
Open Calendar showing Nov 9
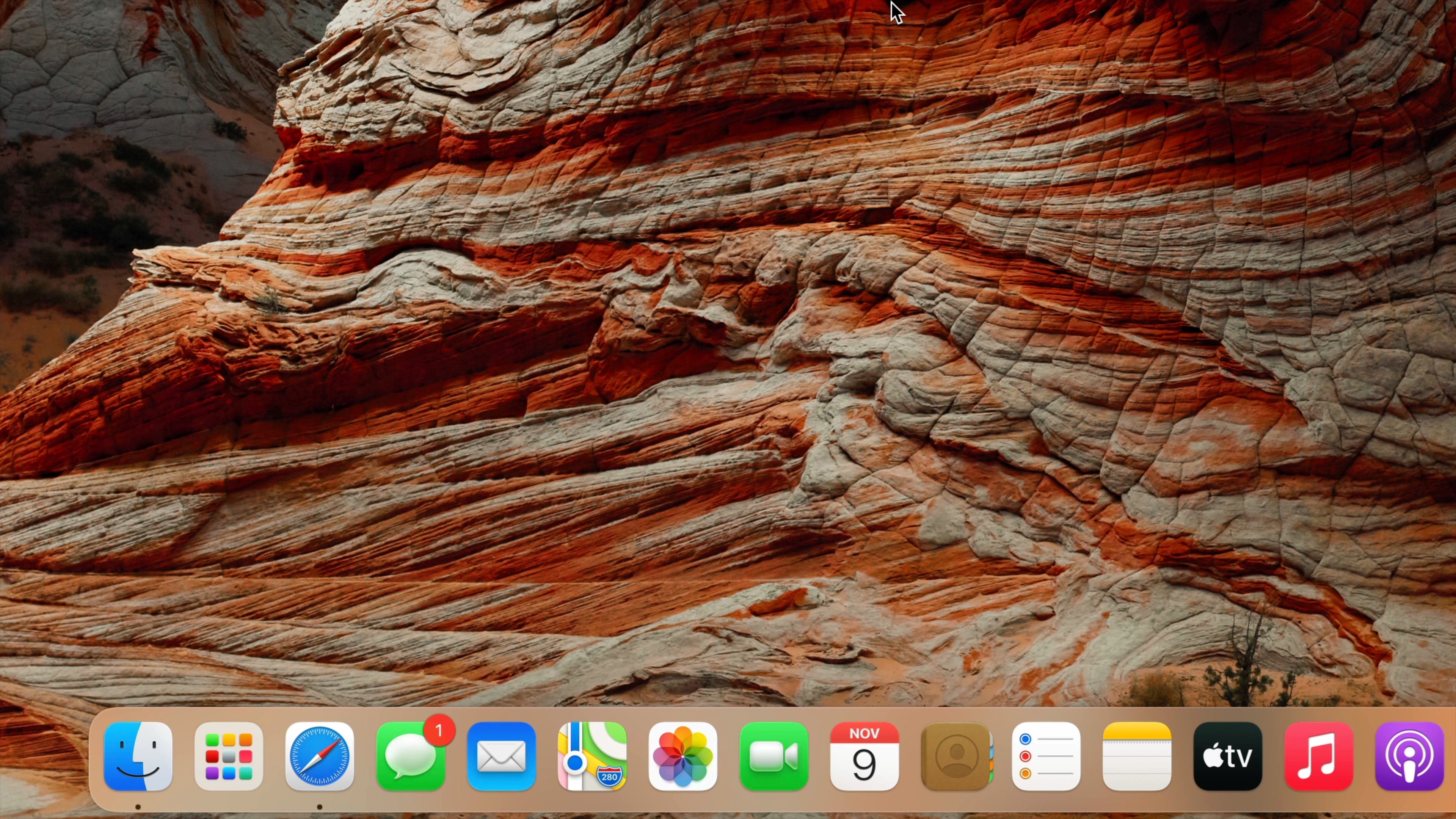(864, 756)
